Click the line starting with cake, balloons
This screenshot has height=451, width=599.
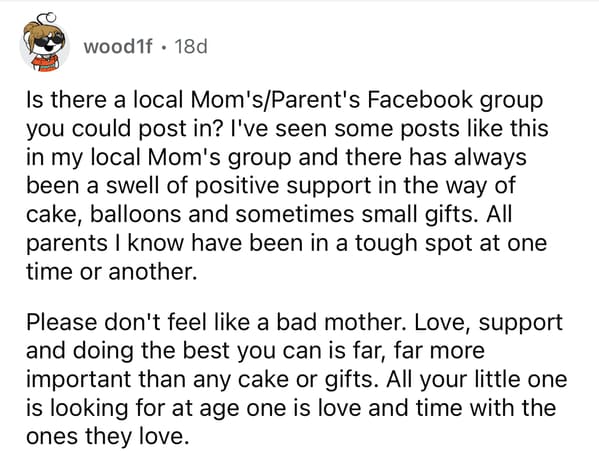(269, 214)
